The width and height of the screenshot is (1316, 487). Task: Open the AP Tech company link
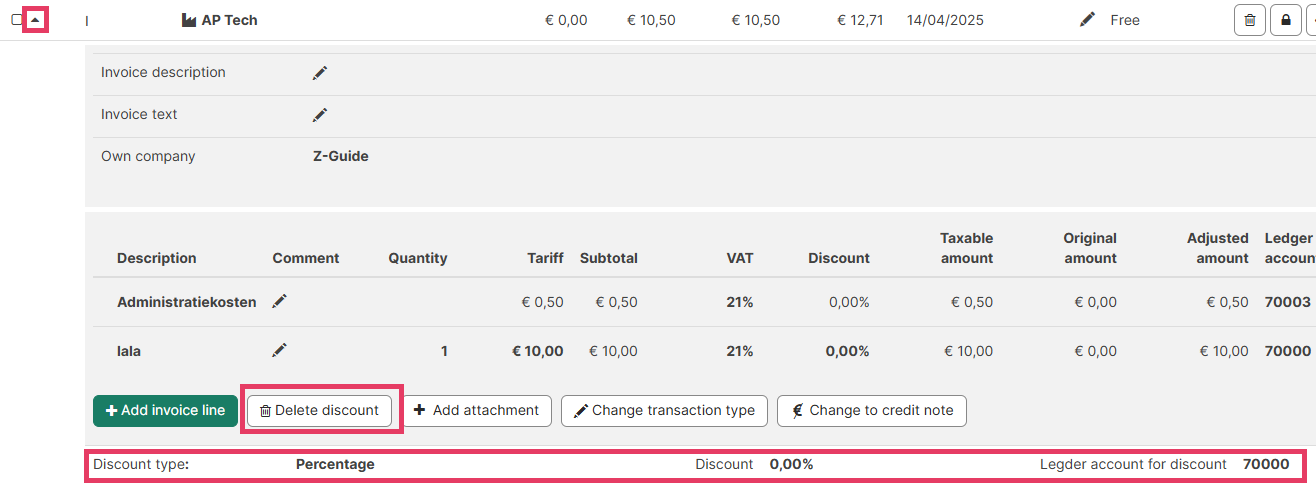tap(228, 20)
